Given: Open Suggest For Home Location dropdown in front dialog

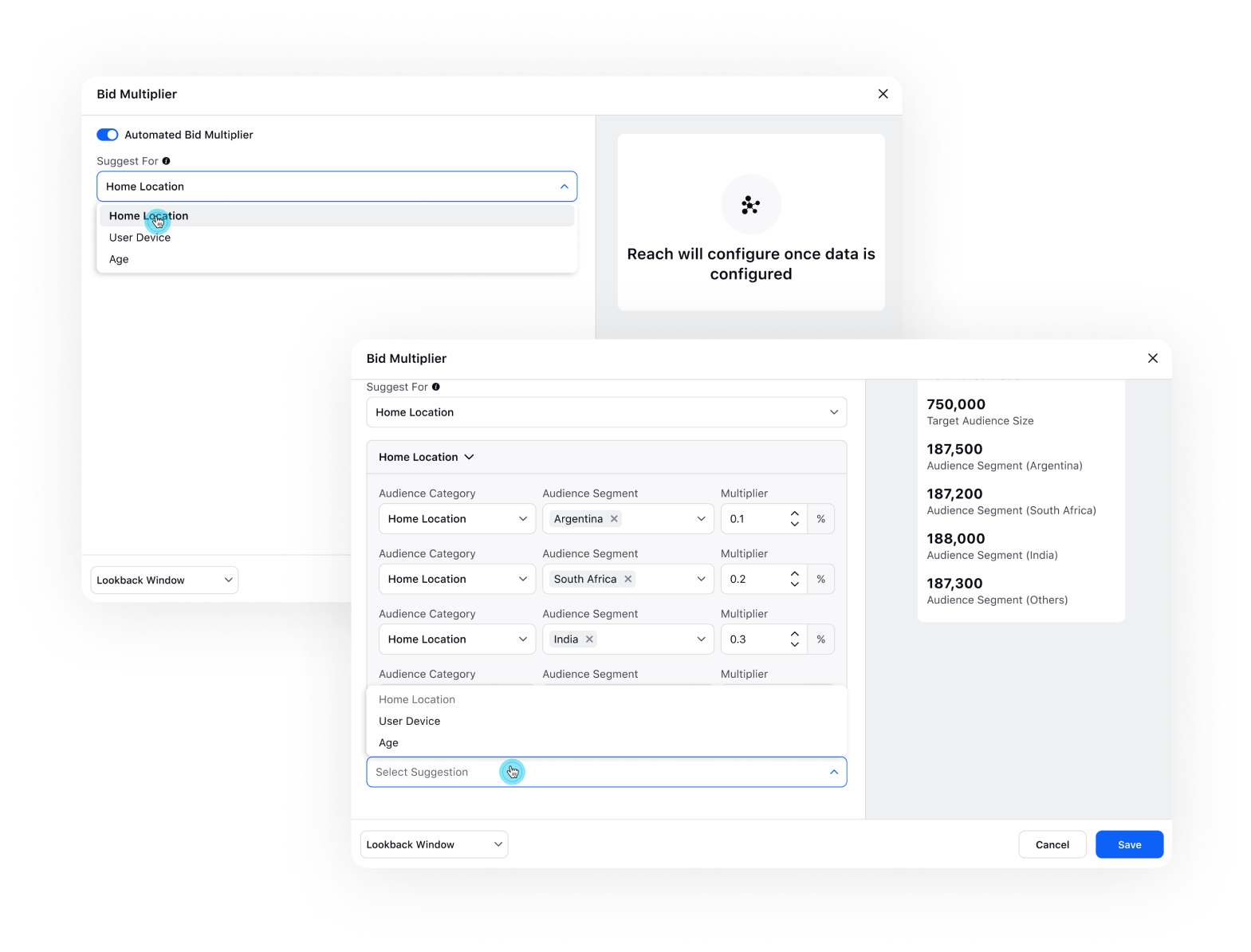Looking at the screenshot, I should point(606,412).
